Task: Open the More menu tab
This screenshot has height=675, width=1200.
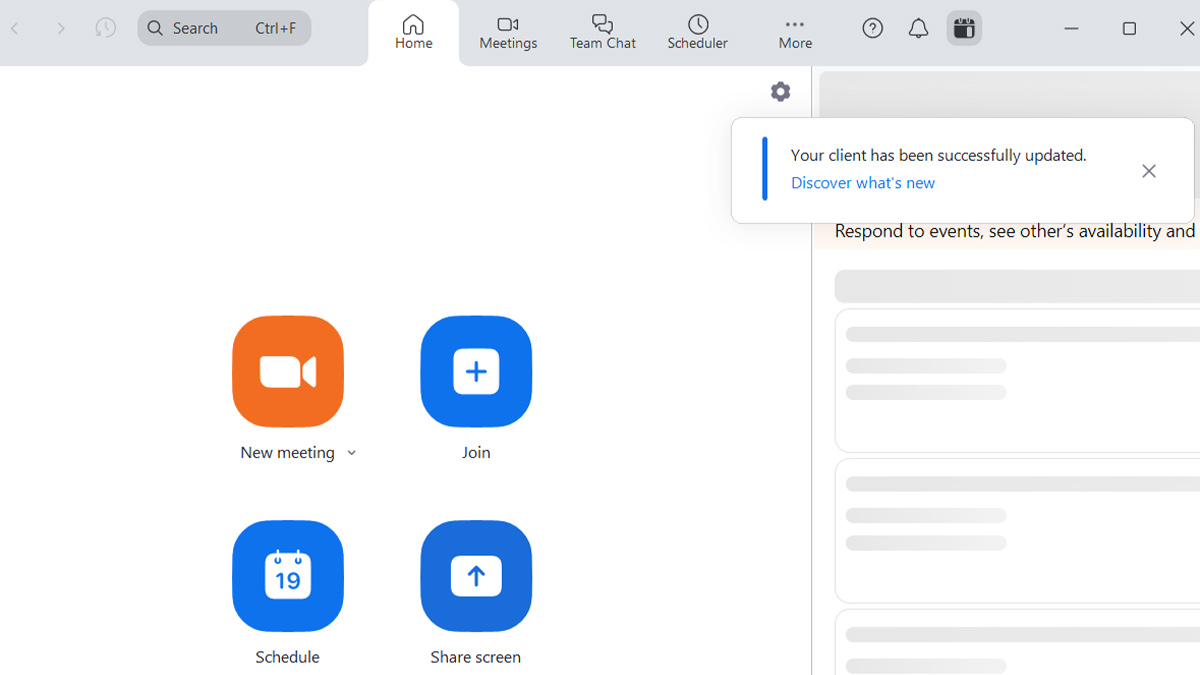Action: (795, 32)
